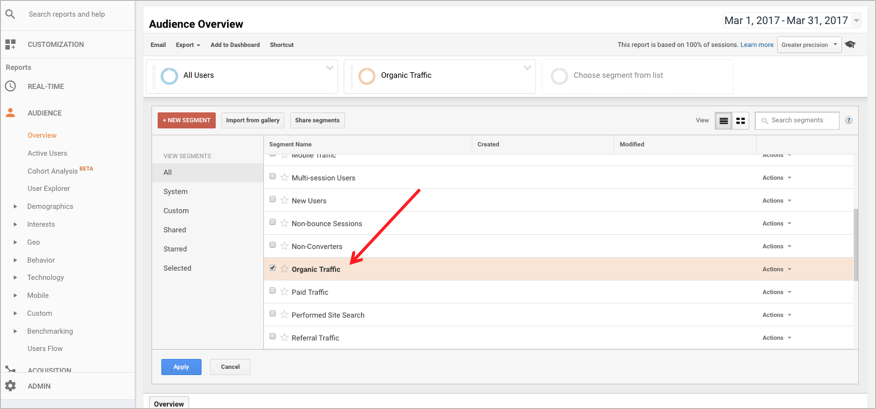
Task: Open the Overview tab
Action: (169, 403)
